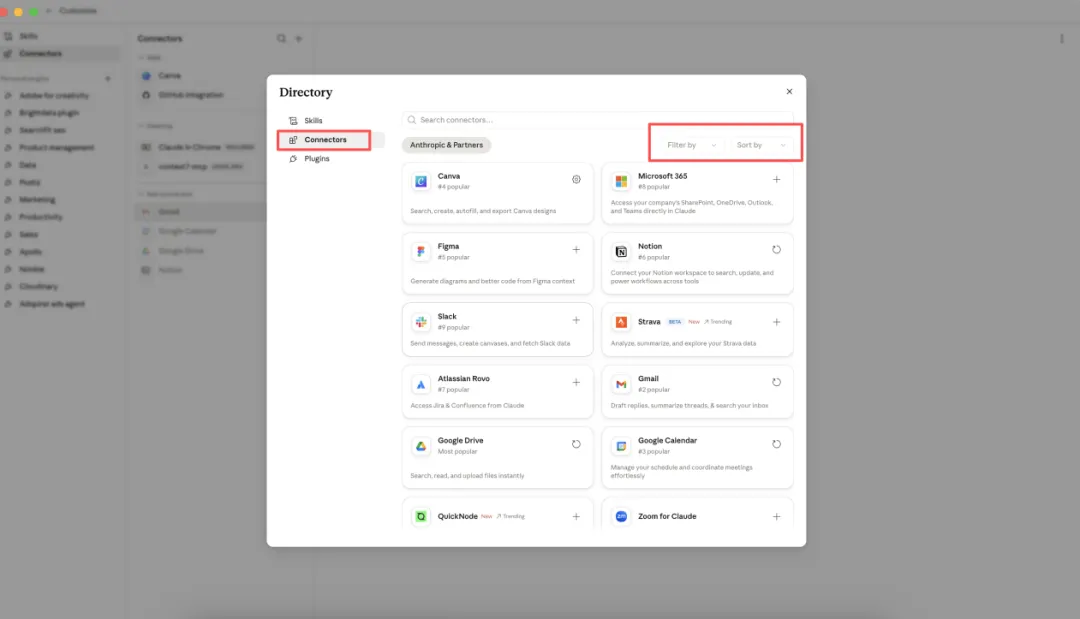Open the Google Calendar card title in Directory
Viewport: 1080px width, 619px height.
click(x=667, y=441)
